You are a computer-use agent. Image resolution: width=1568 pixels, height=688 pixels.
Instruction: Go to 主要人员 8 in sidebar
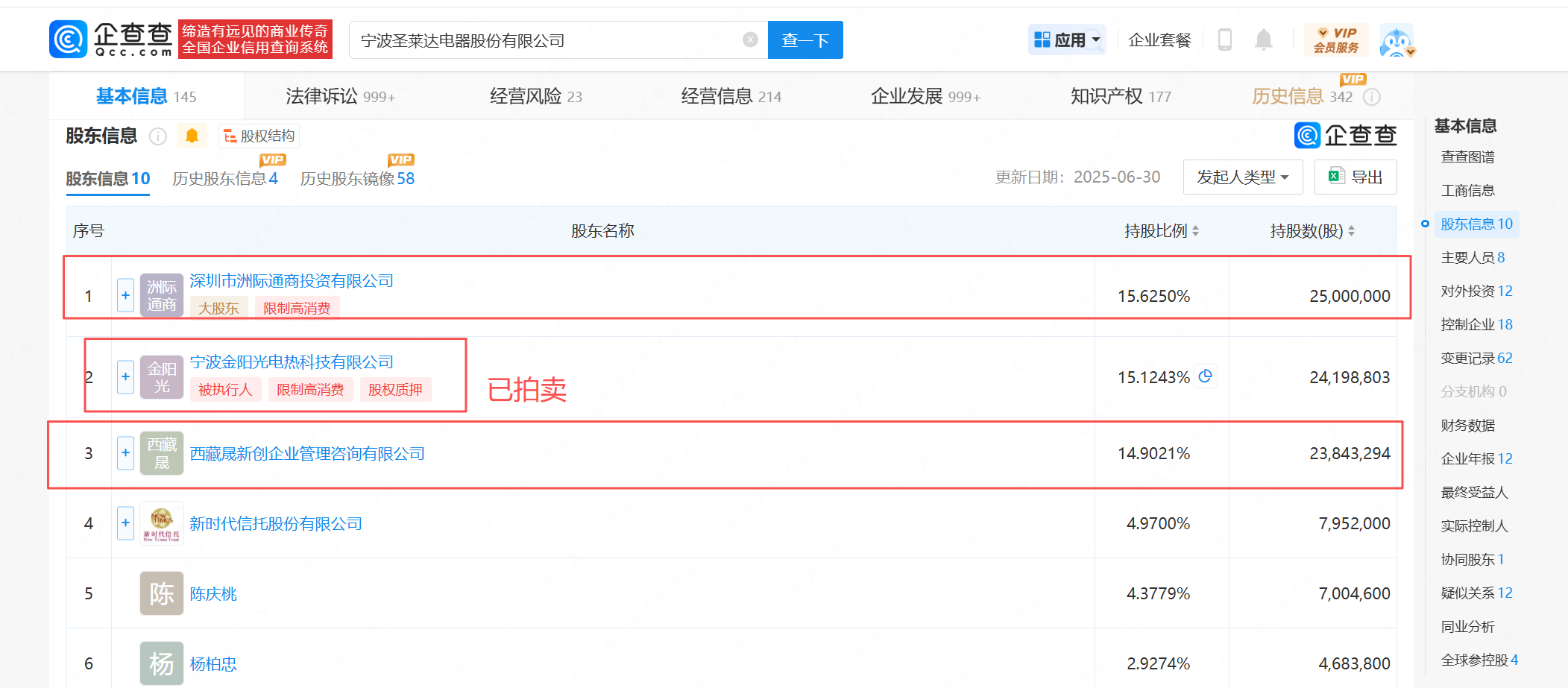click(1473, 258)
